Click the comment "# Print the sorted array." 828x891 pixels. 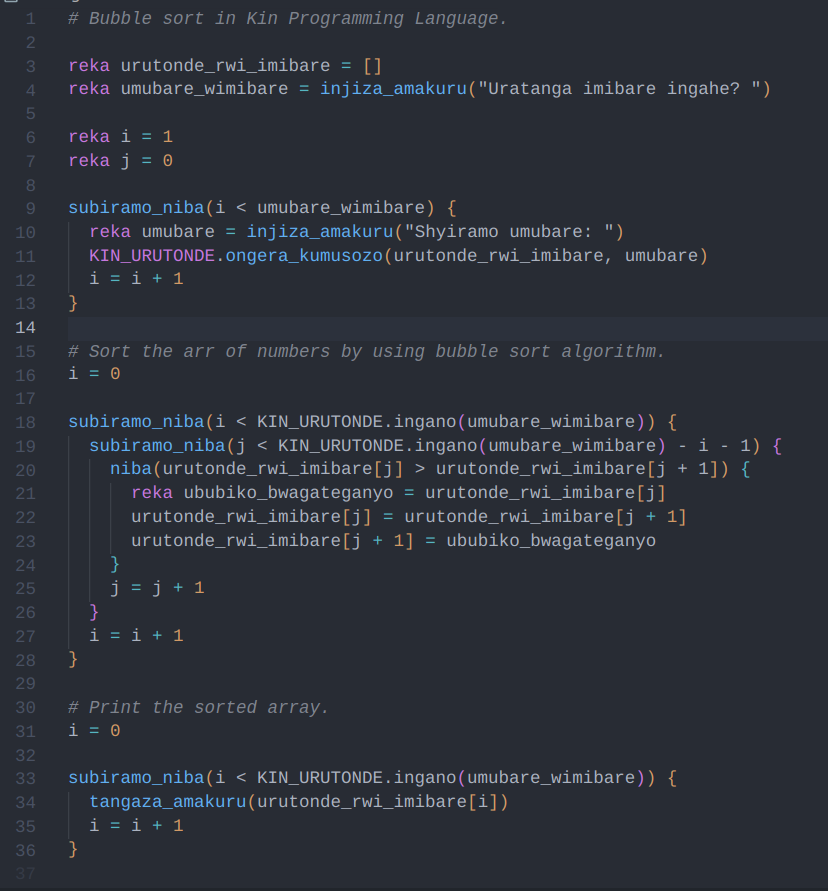tap(198, 707)
